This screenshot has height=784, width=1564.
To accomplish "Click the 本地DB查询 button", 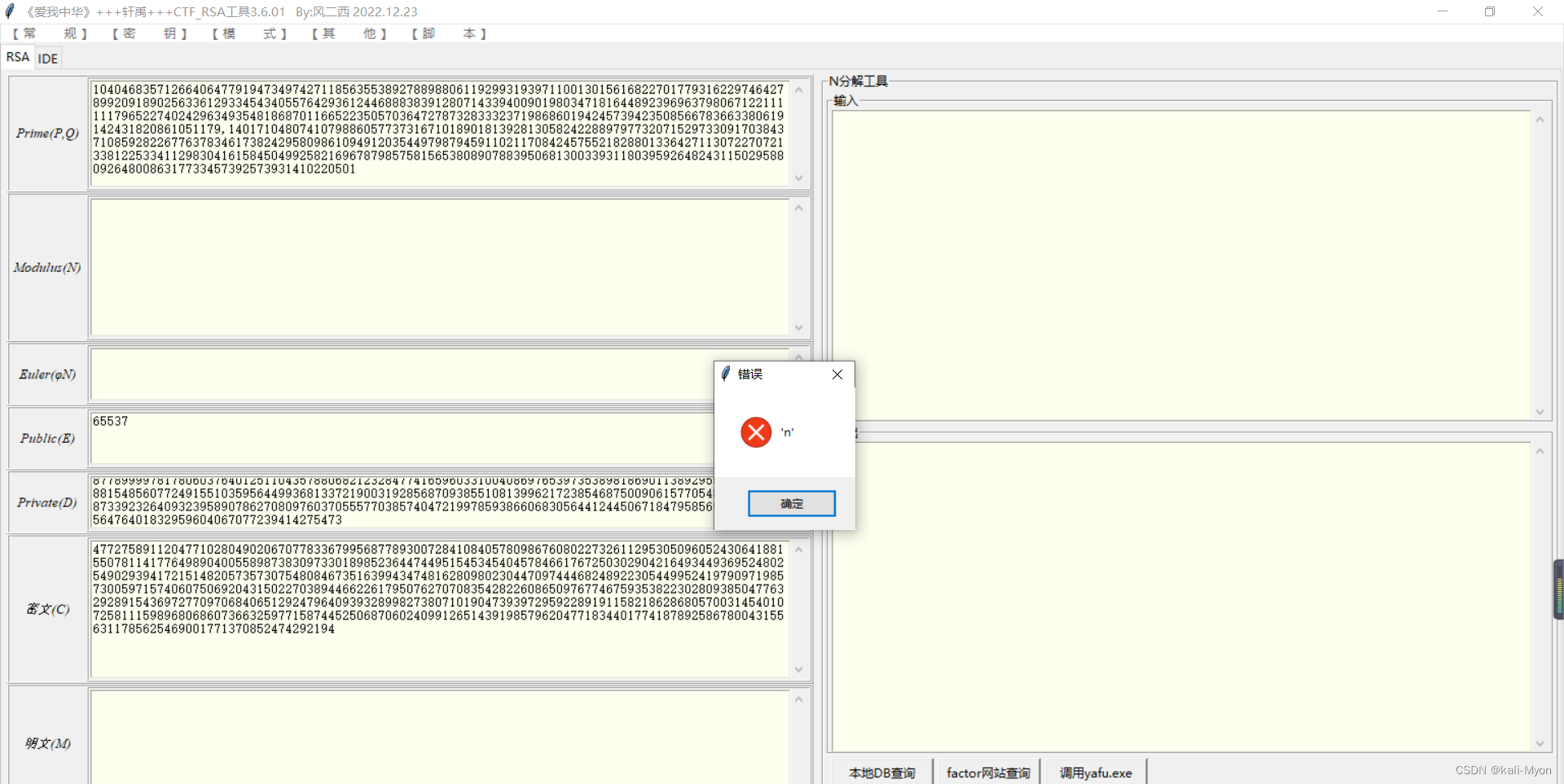I will [881, 773].
